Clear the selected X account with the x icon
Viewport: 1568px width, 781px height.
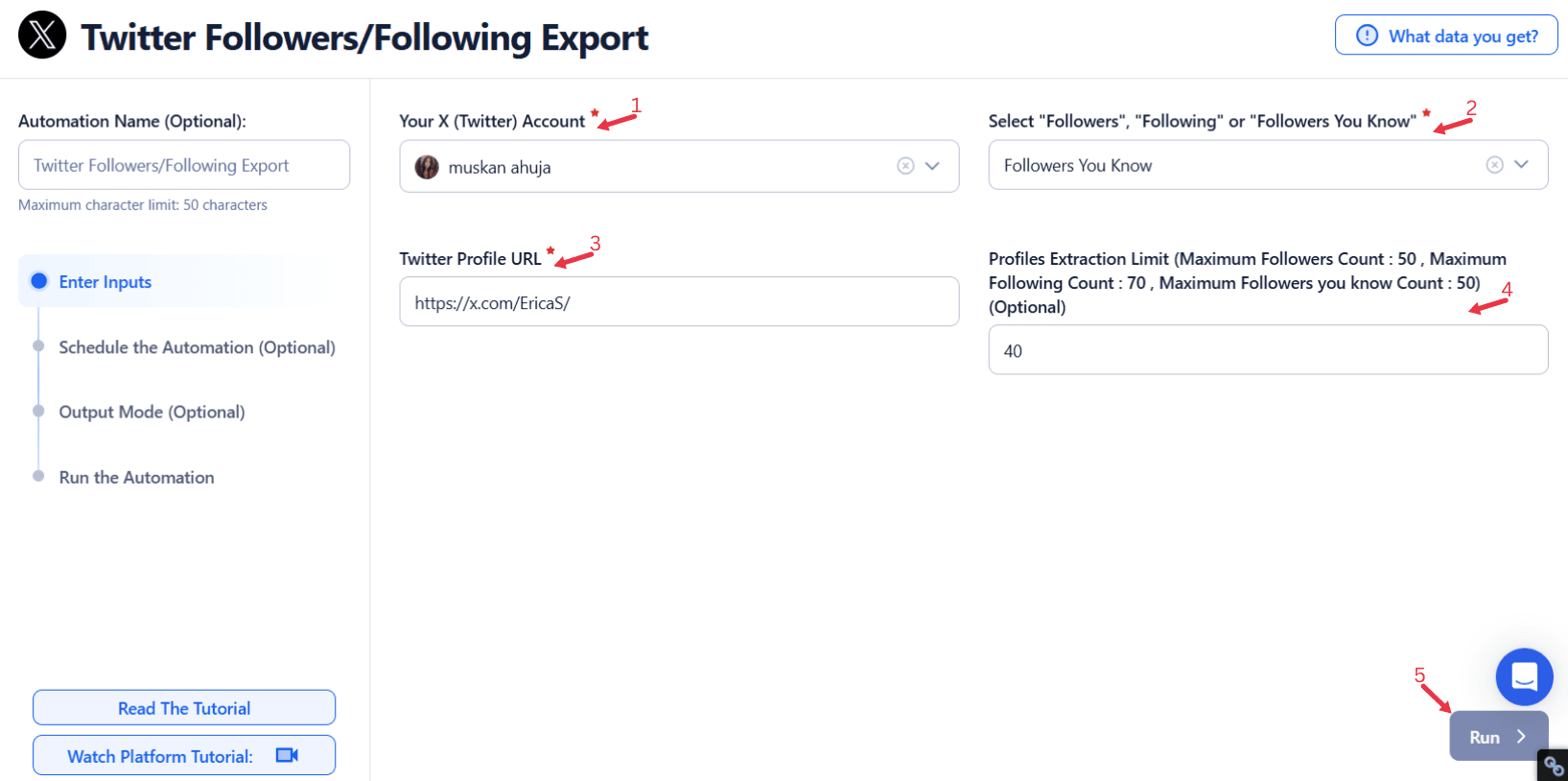[x=905, y=166]
